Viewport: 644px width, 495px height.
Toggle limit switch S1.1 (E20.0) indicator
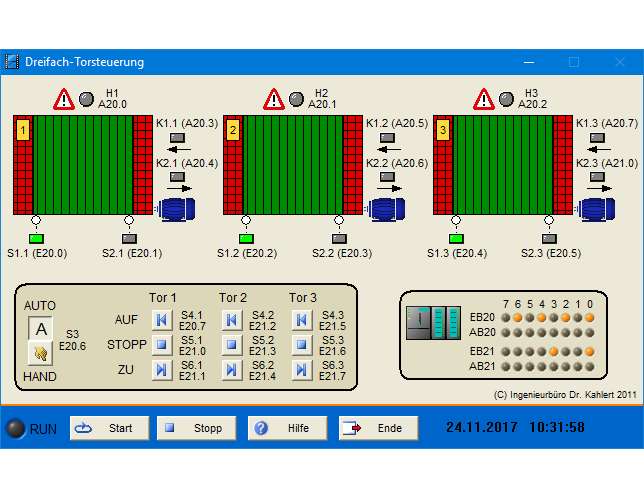[x=37, y=239]
